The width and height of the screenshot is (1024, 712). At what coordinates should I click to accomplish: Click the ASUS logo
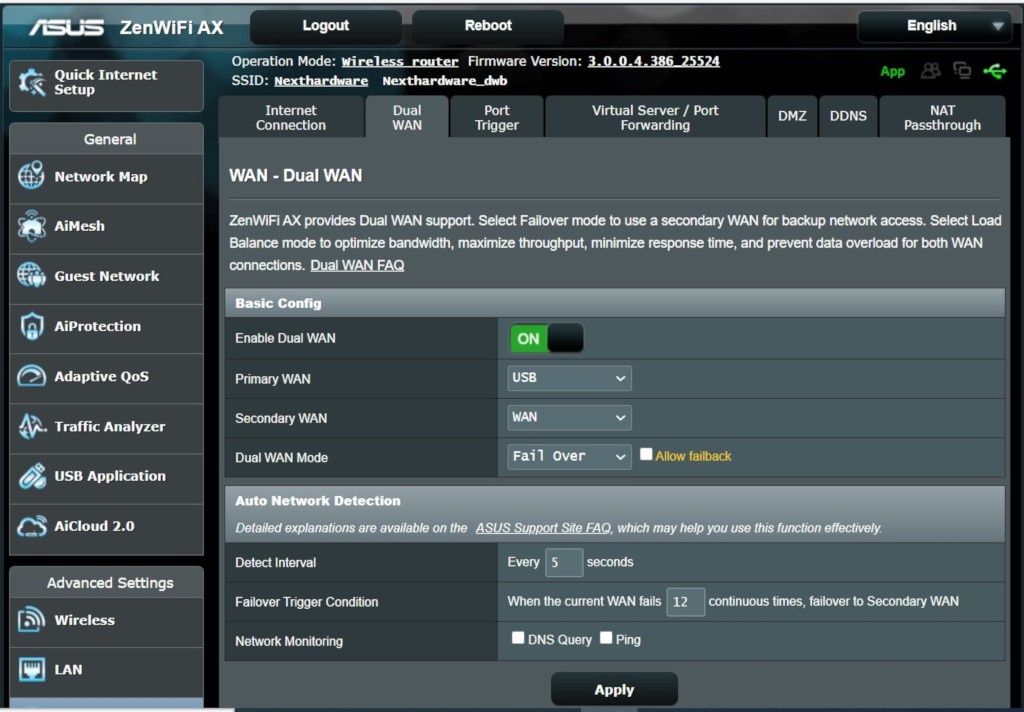coord(67,27)
